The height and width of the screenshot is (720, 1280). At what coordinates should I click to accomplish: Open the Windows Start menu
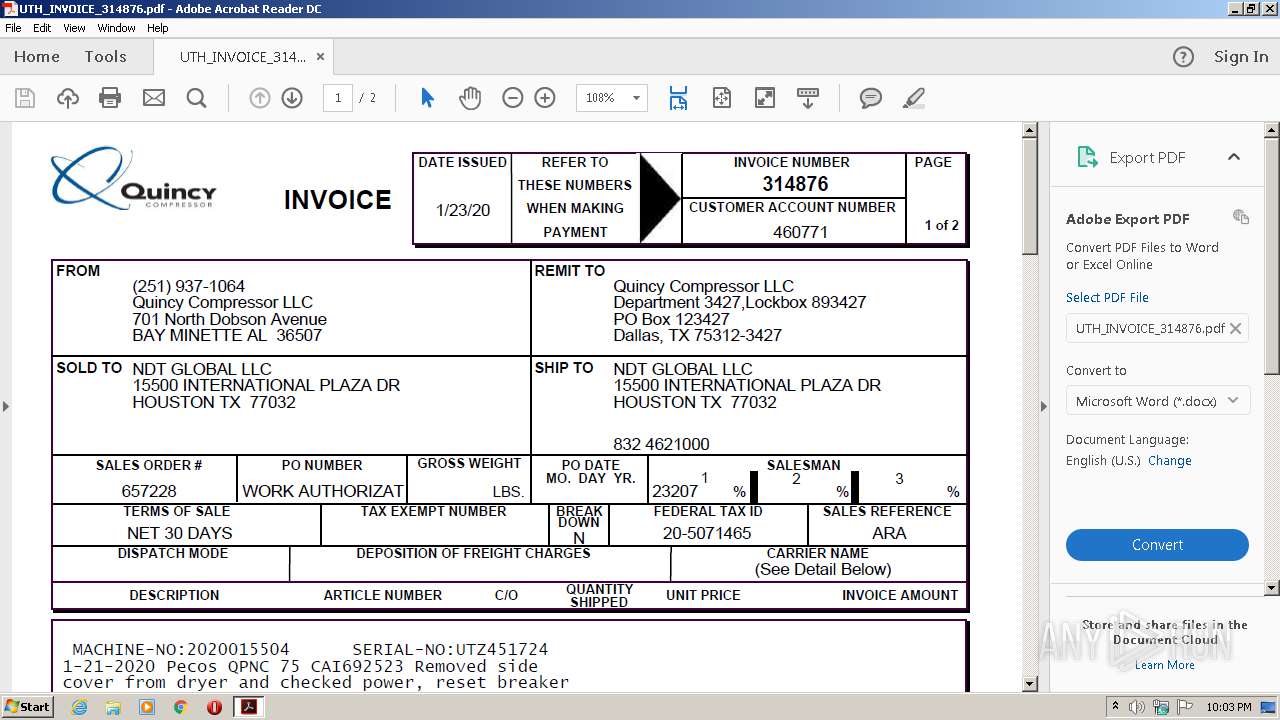(28, 706)
